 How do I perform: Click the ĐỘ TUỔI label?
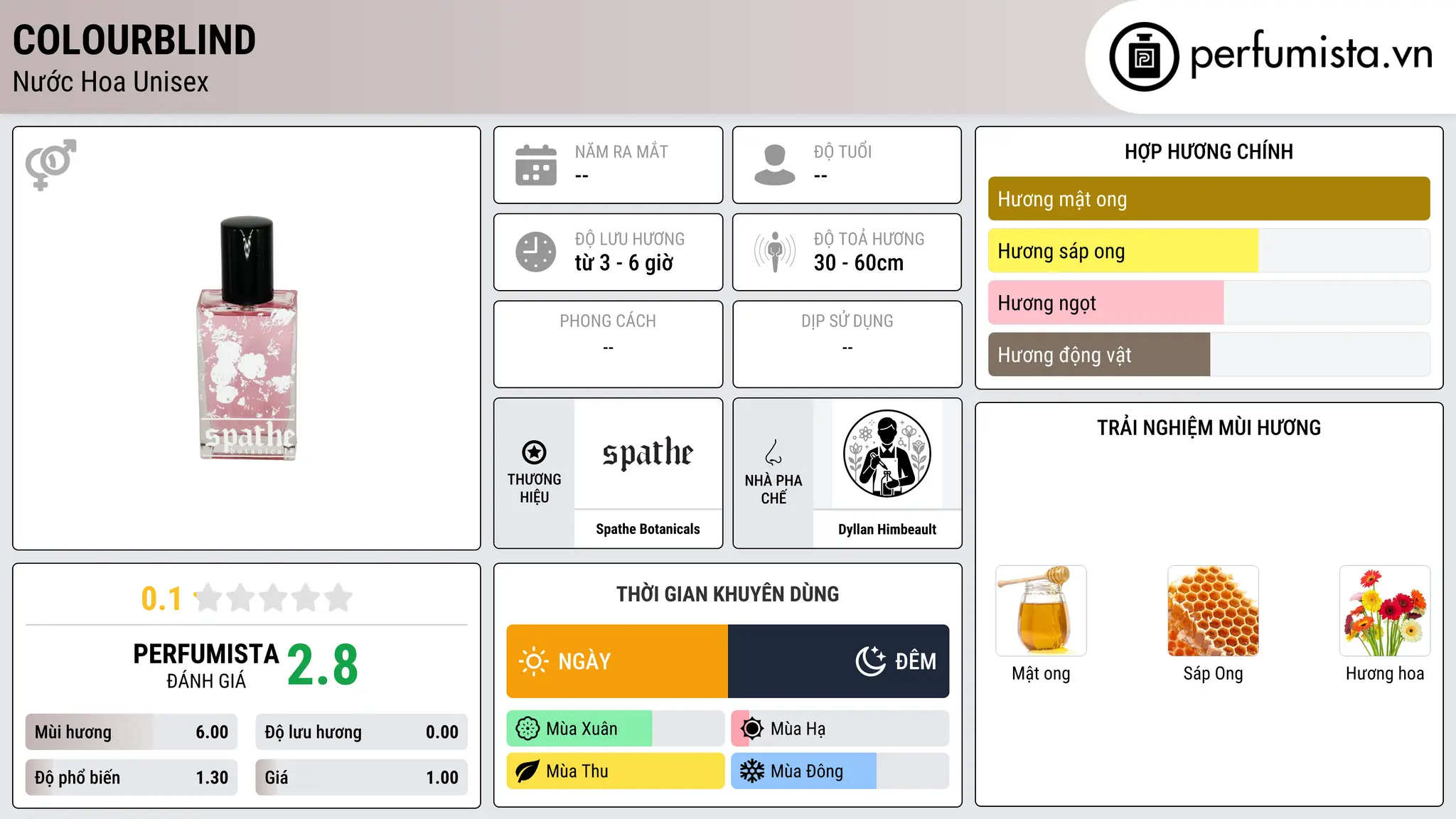842,151
